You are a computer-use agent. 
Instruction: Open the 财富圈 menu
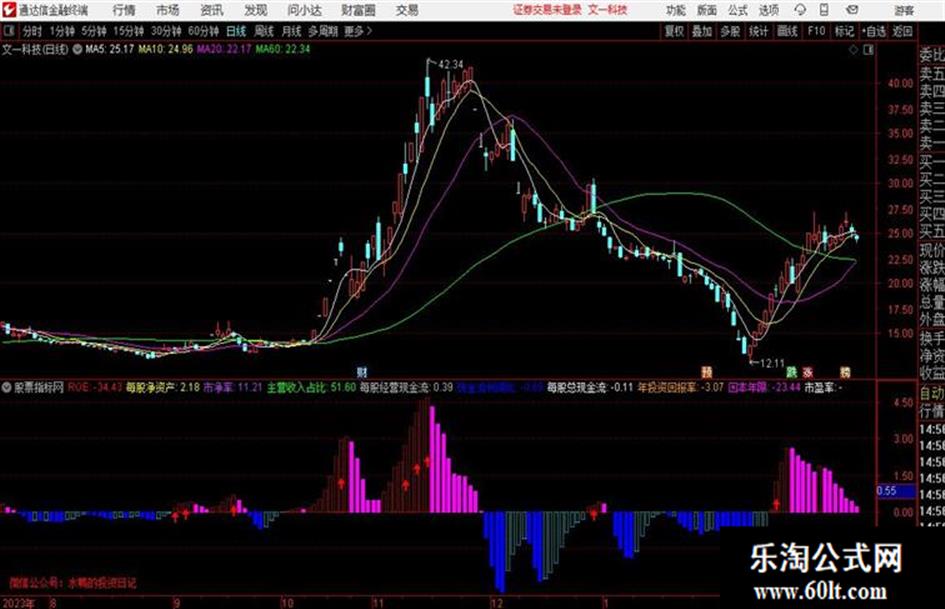pos(358,10)
